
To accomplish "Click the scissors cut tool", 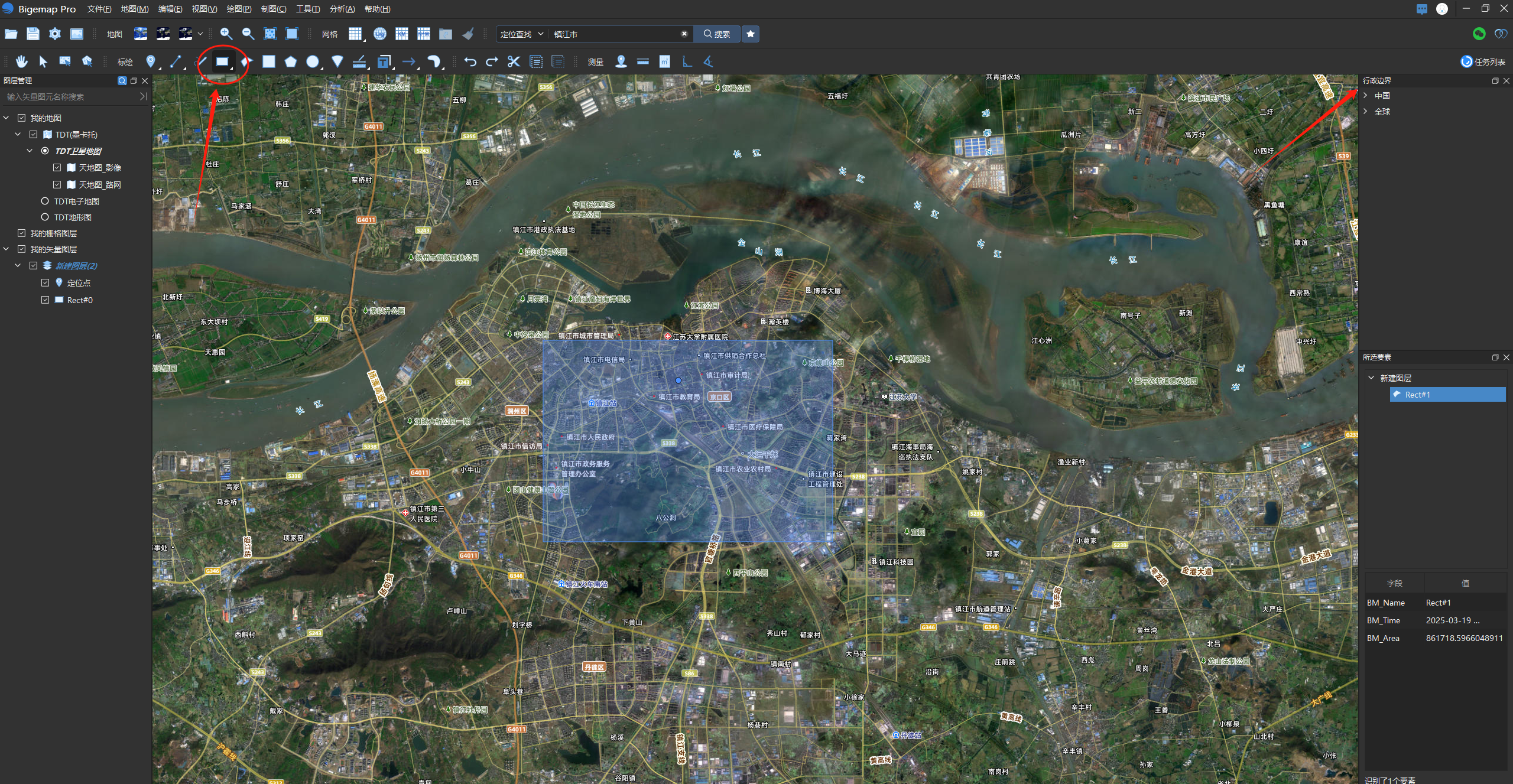I will pos(514,61).
